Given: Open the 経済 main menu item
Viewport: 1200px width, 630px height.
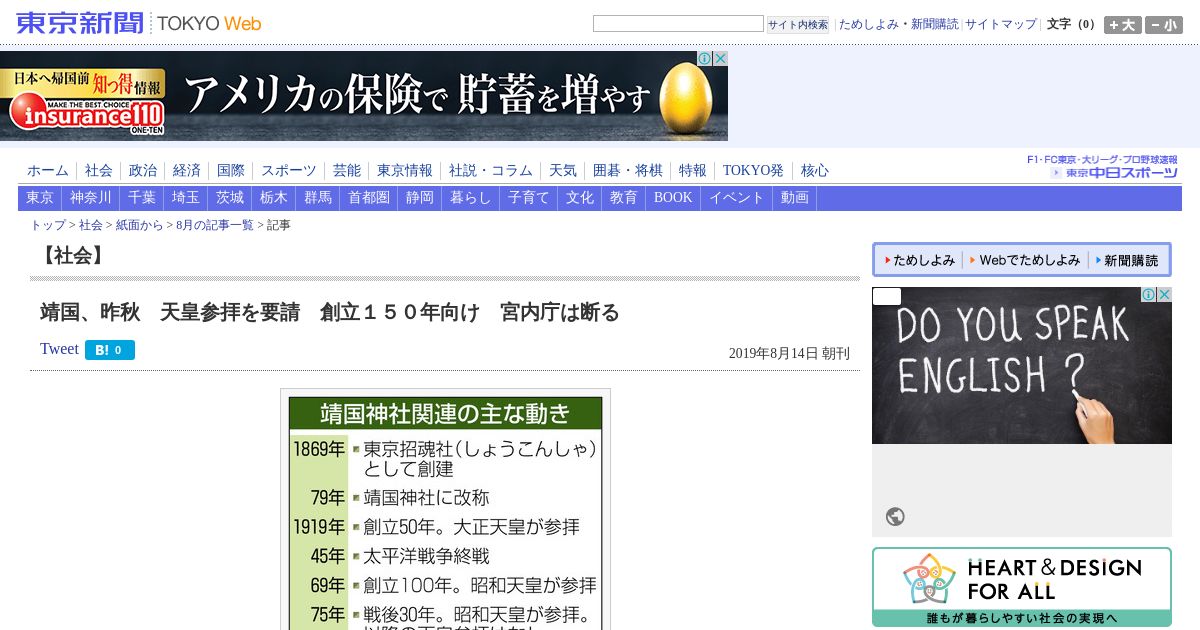Looking at the screenshot, I should point(187,171).
